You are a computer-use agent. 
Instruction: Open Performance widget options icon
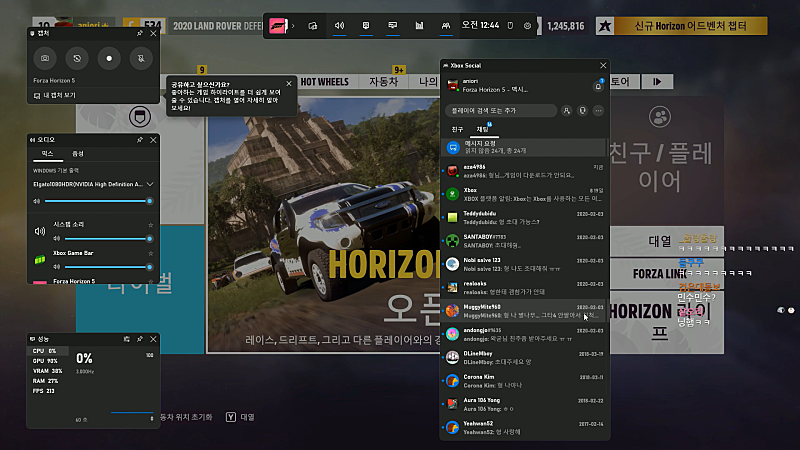coord(127,339)
